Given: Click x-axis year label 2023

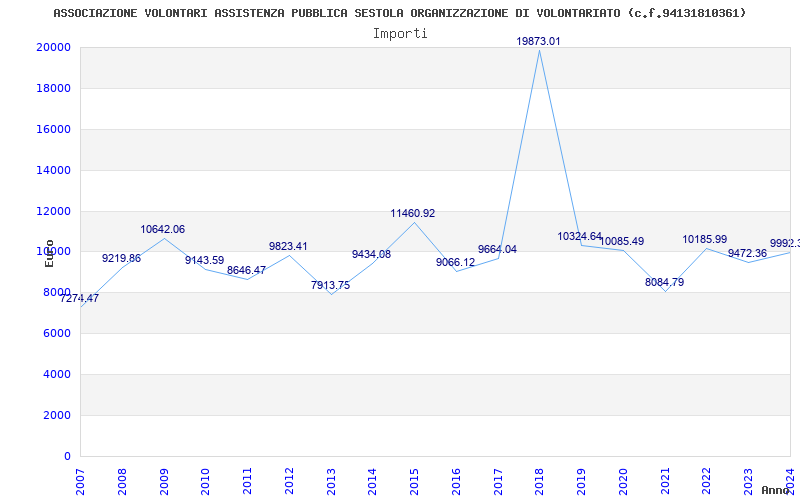Looking at the screenshot, I should click(748, 482).
